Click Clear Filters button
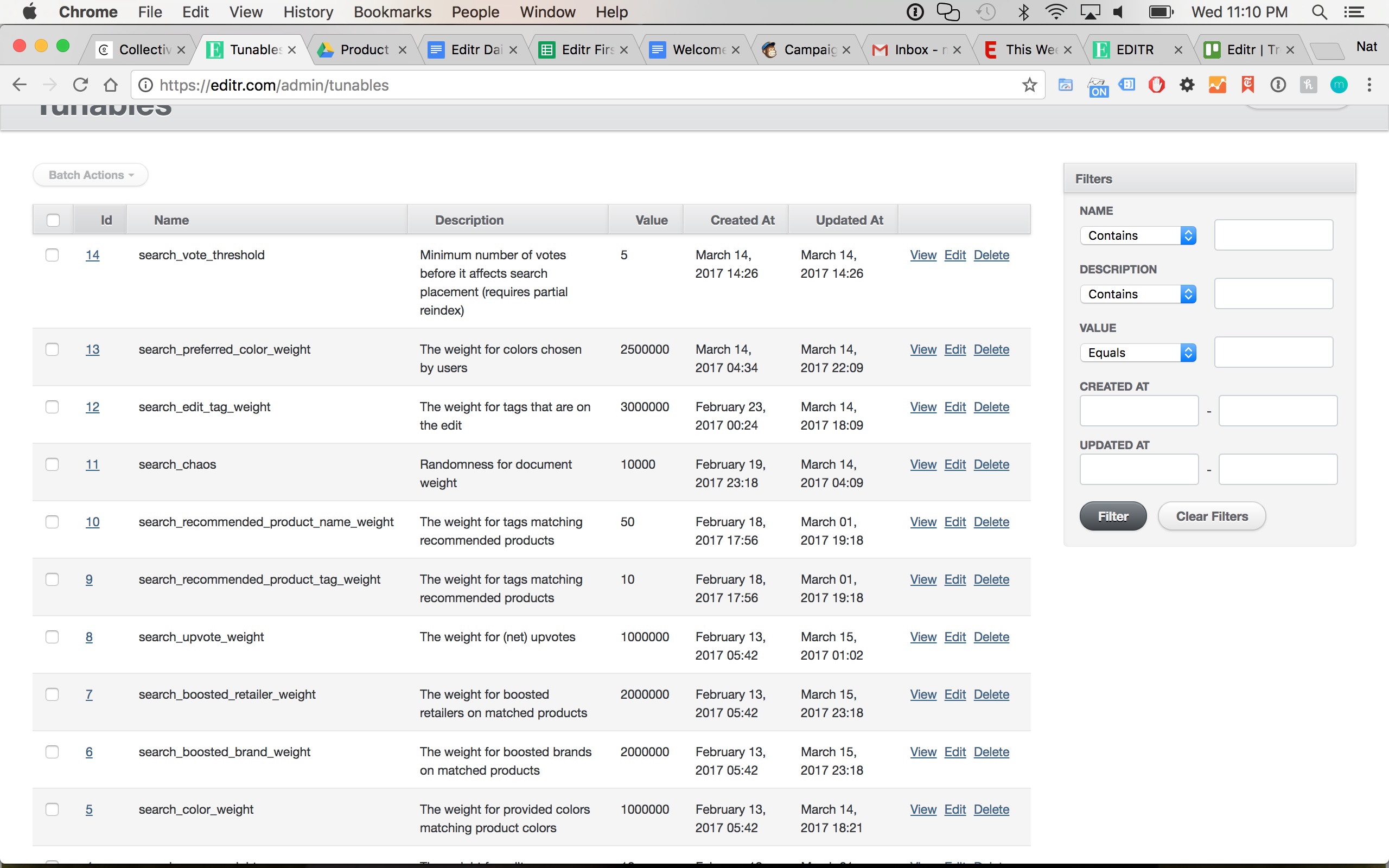 [x=1212, y=516]
